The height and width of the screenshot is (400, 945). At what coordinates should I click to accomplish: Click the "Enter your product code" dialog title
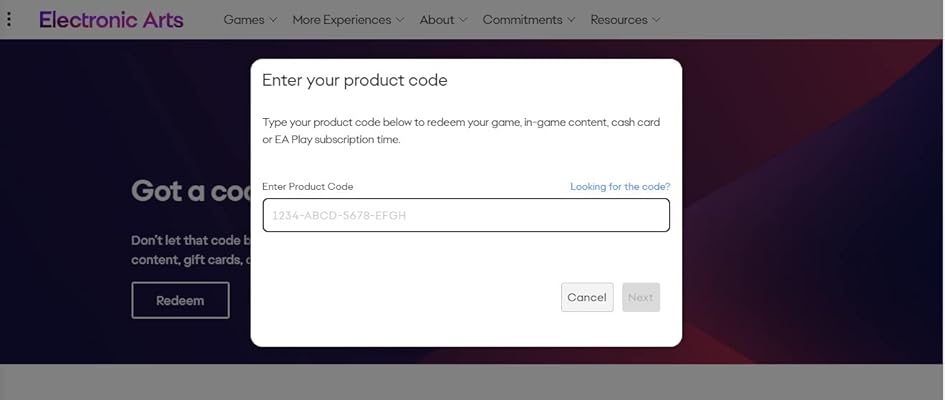(x=354, y=81)
